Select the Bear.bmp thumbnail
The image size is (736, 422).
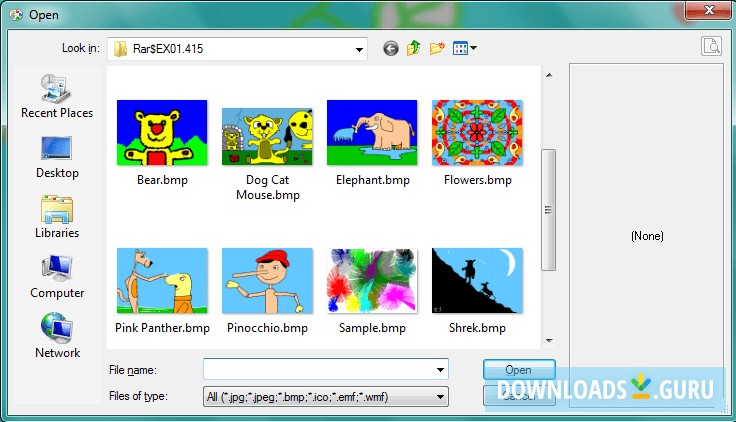162,132
